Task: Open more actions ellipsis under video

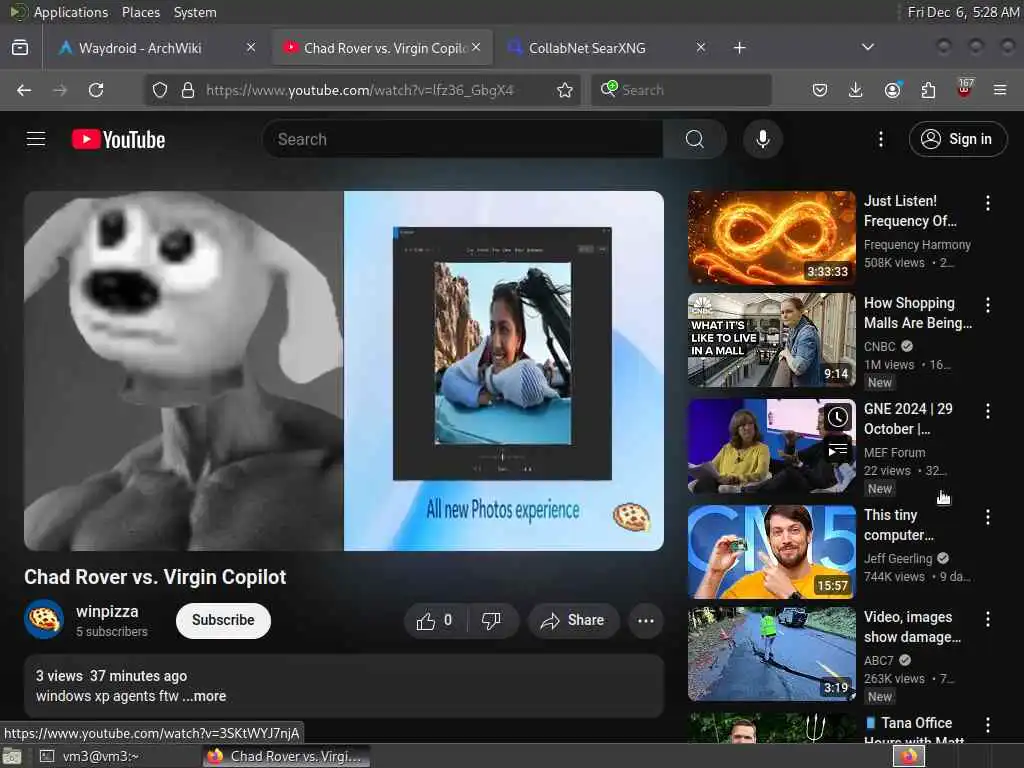Action: 645,620
